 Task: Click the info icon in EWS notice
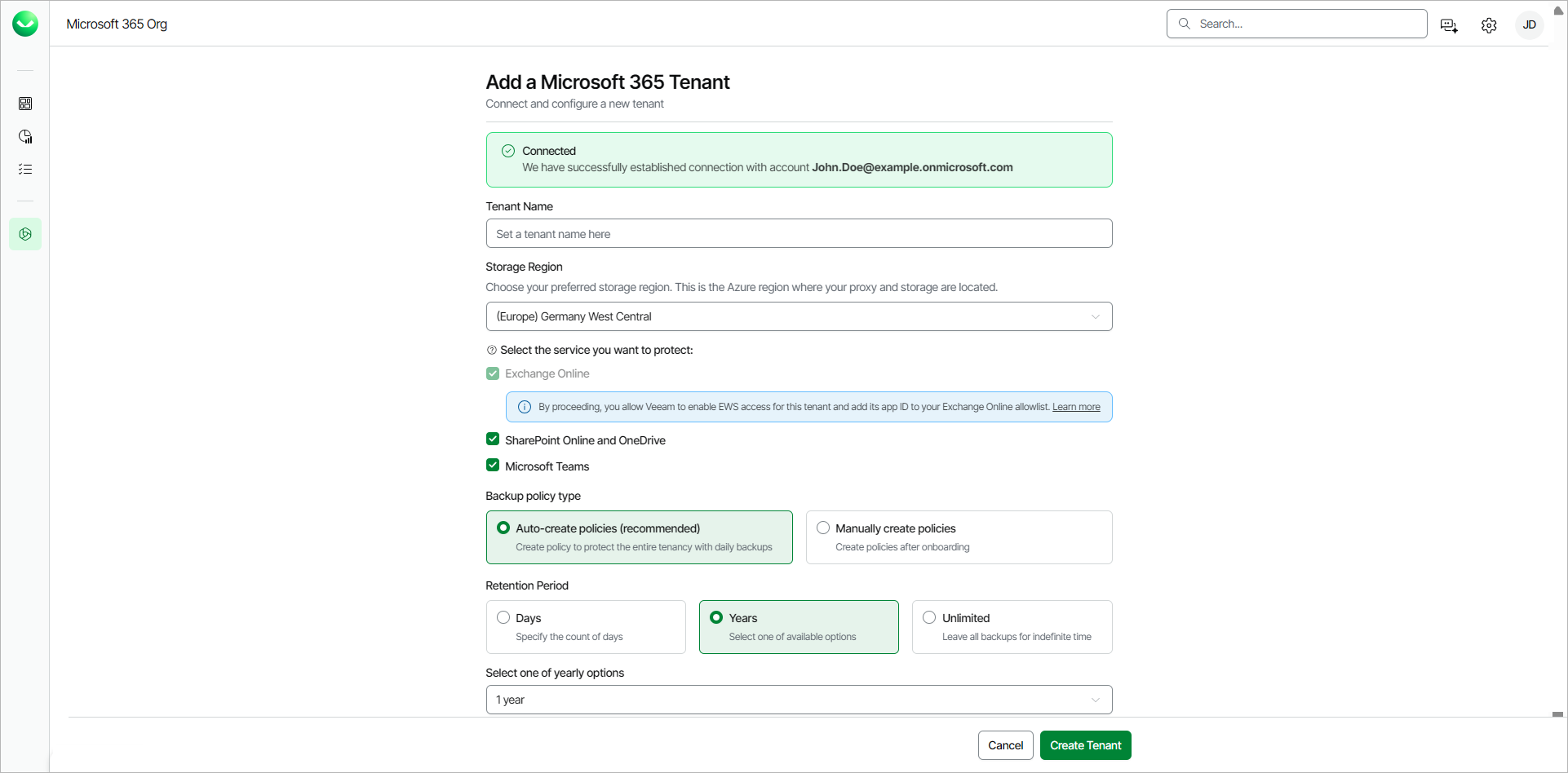click(x=525, y=407)
